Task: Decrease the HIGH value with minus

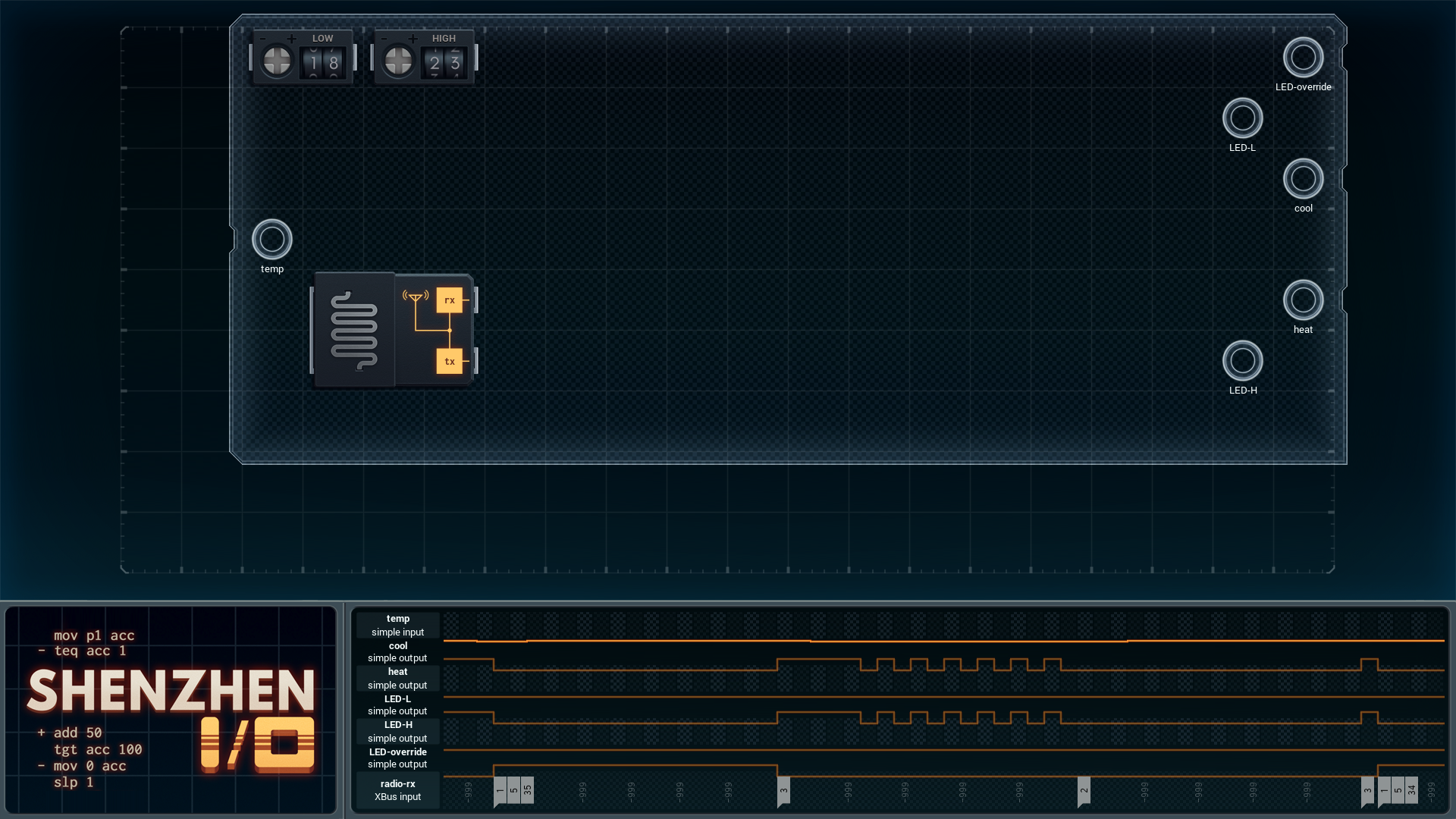Action: coord(384,39)
